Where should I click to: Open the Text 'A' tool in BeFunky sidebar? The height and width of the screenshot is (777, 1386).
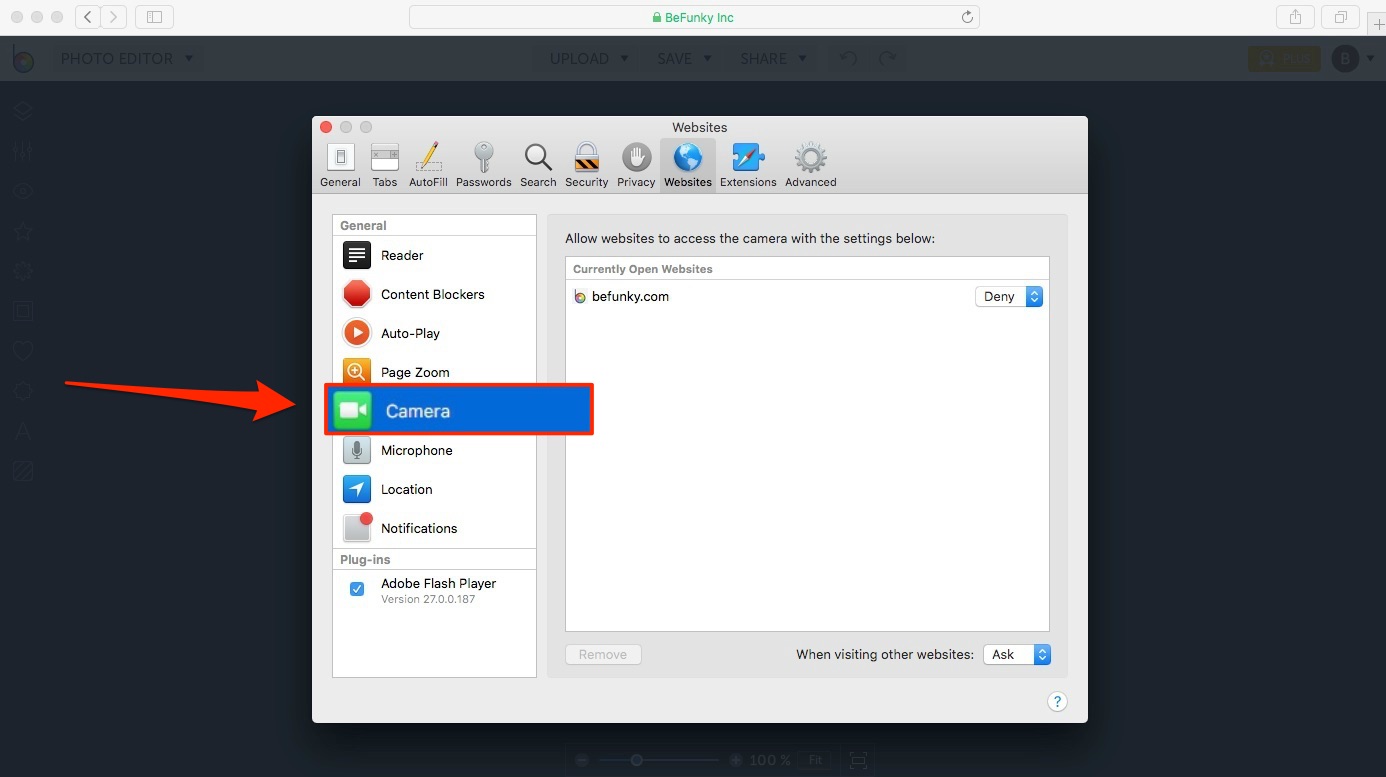point(23,431)
